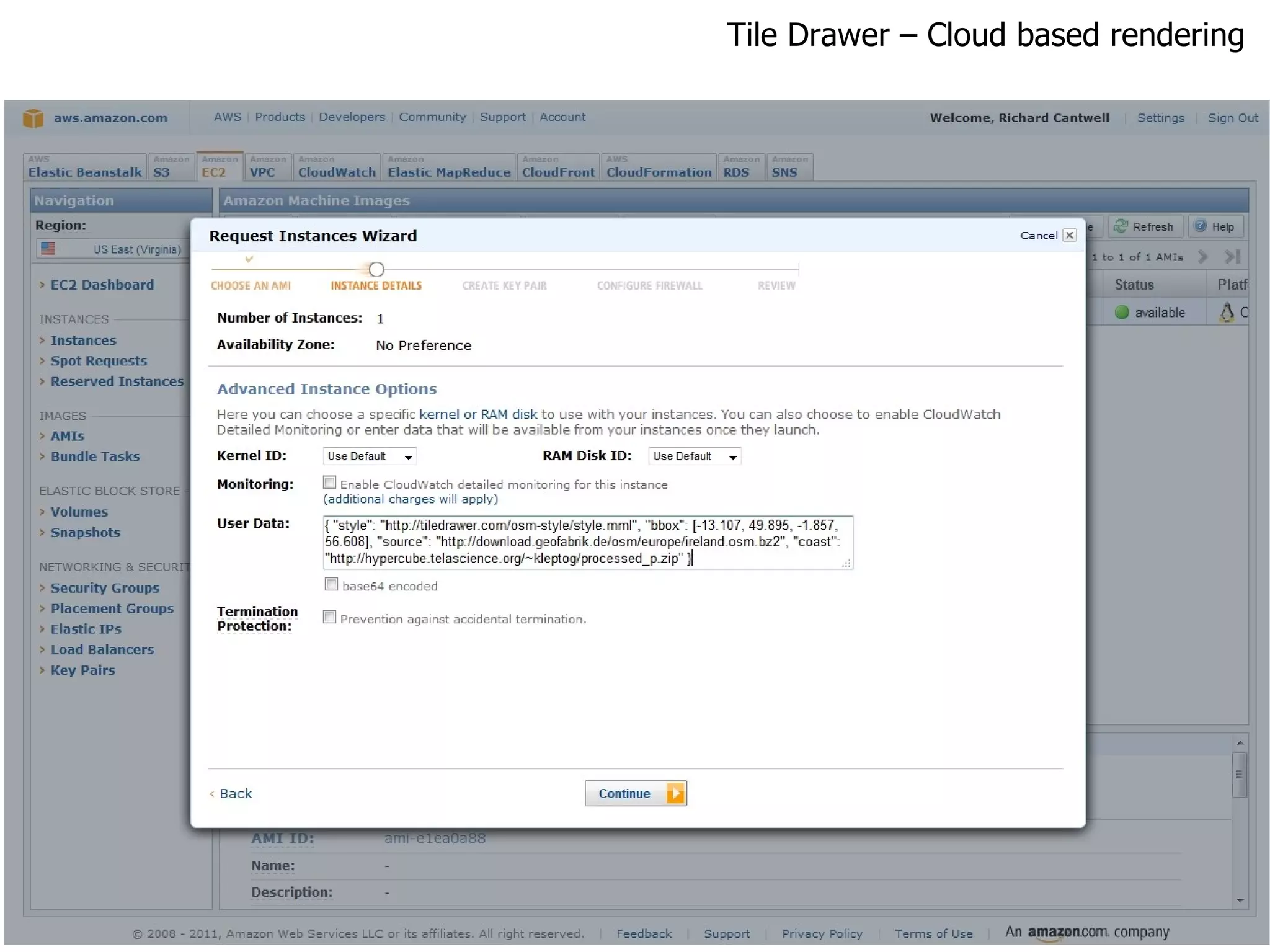Screen dimensions: 1270x952
Task: Click the last page arrow icon
Action: [1233, 257]
